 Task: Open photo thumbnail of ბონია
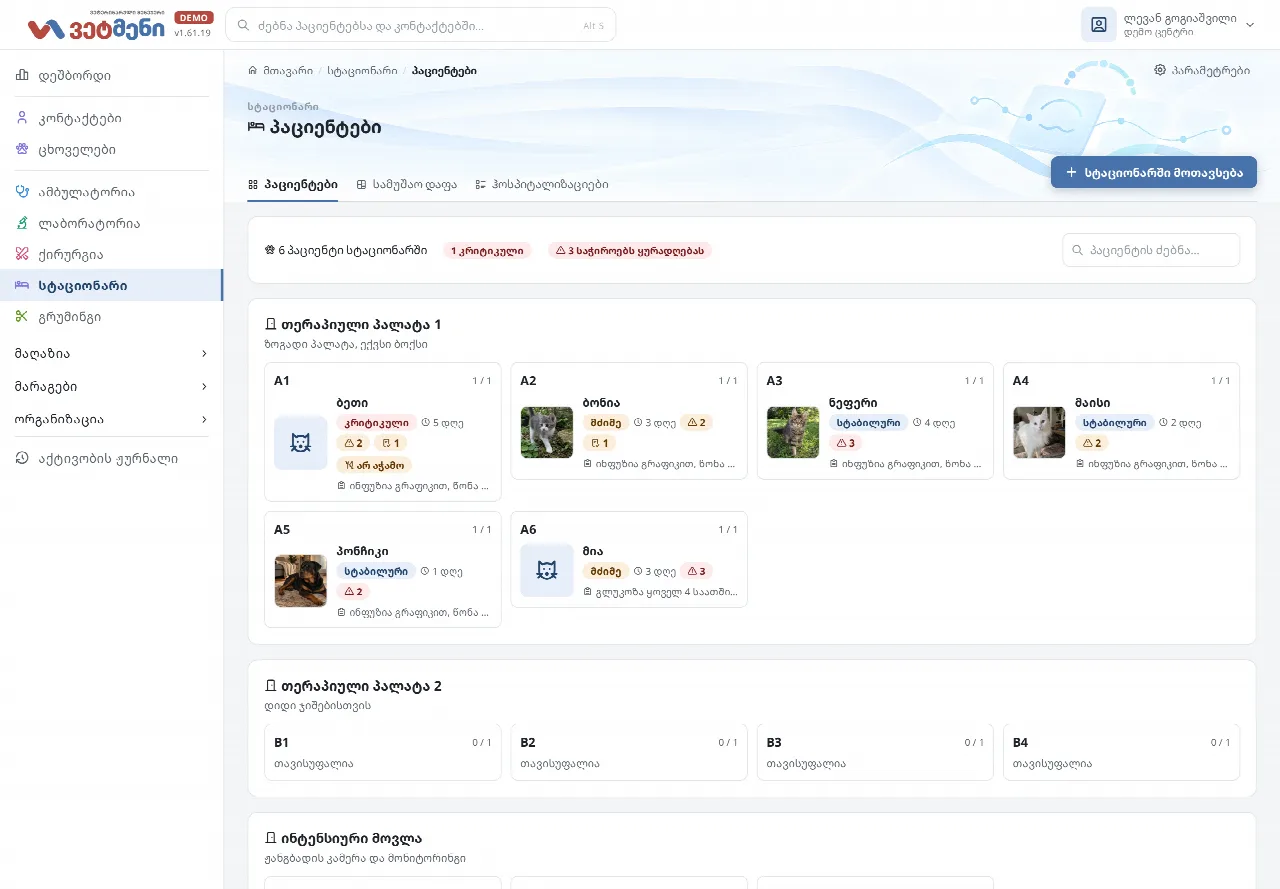(546, 432)
